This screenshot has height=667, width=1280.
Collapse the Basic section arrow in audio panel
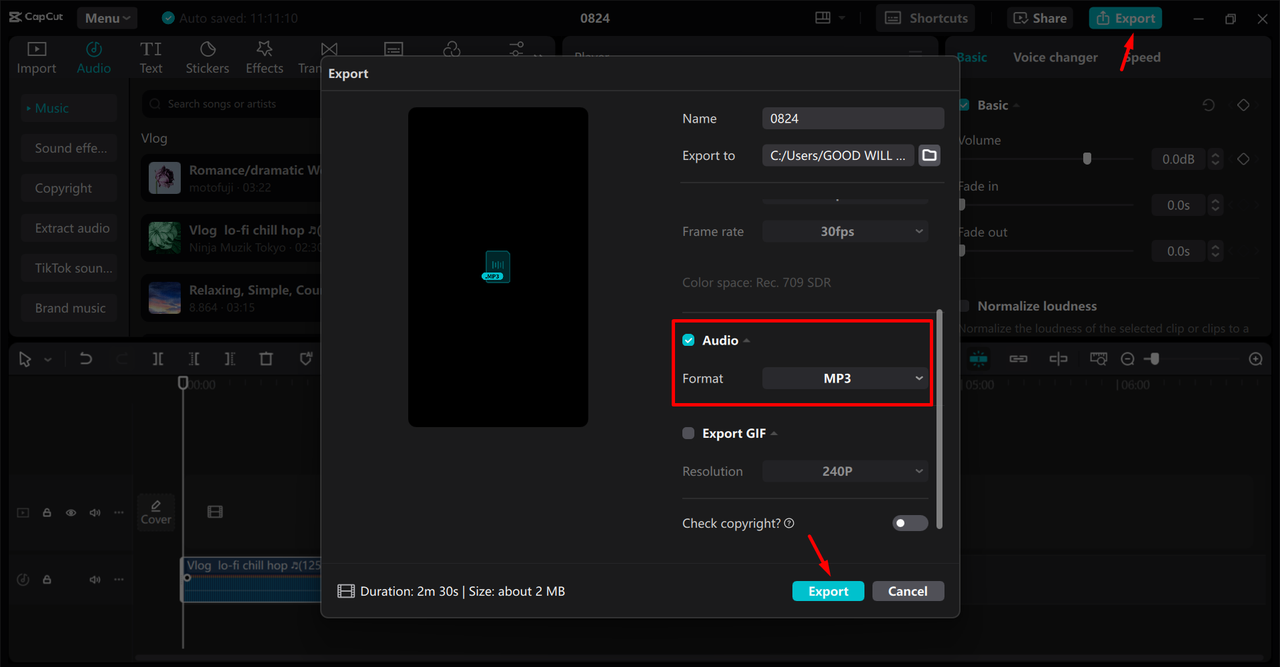tap(1017, 106)
